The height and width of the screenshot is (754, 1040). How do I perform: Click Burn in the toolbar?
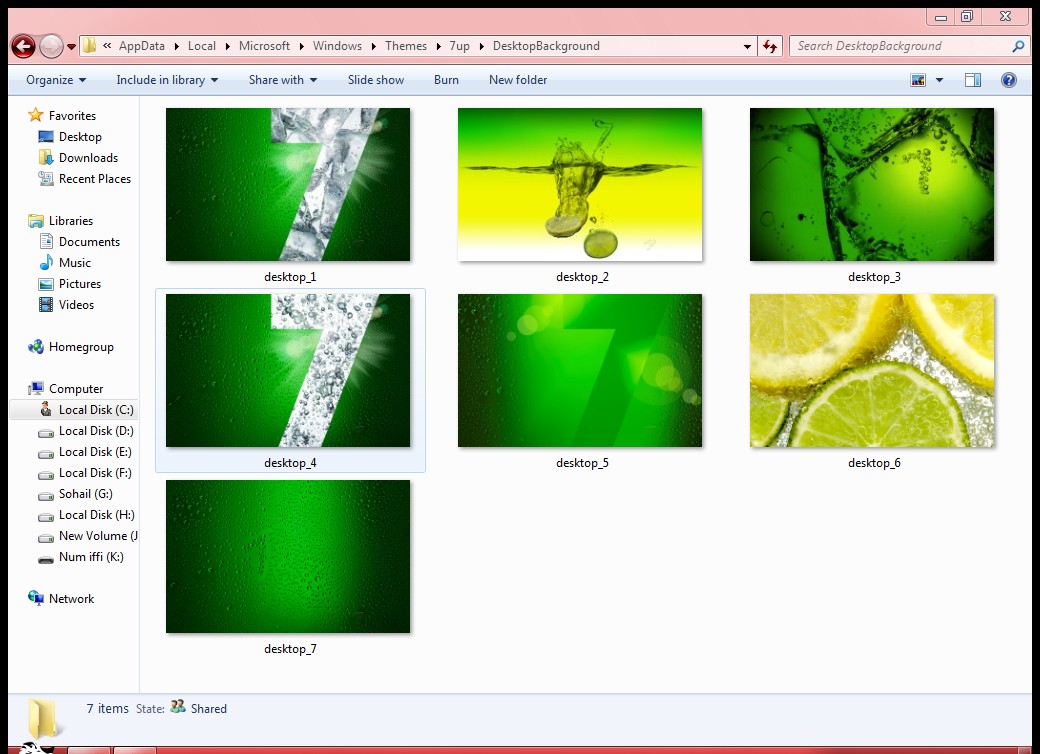[446, 80]
